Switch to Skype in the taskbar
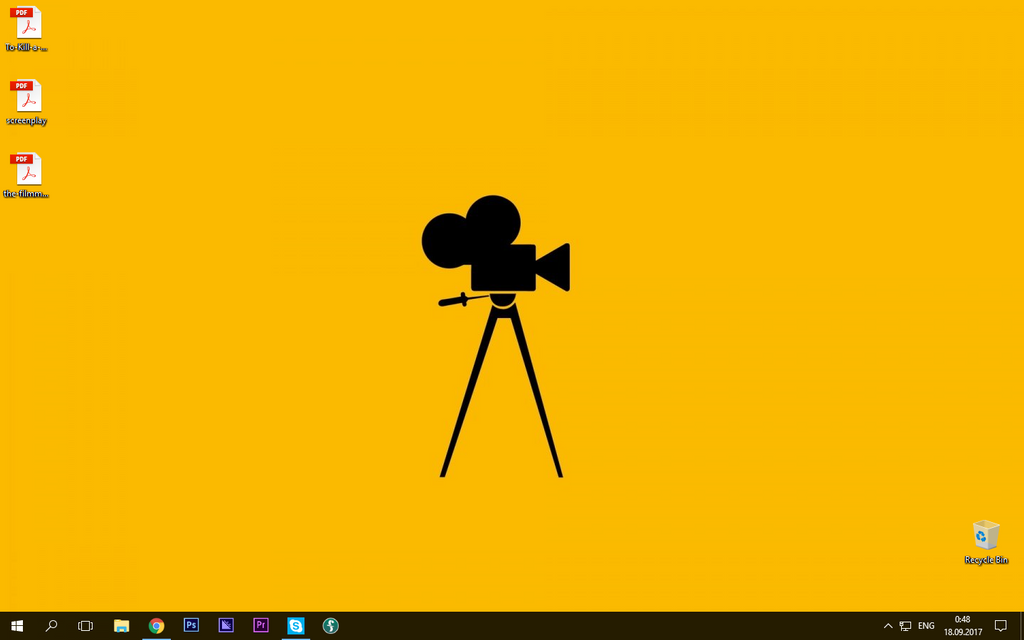 pos(296,626)
